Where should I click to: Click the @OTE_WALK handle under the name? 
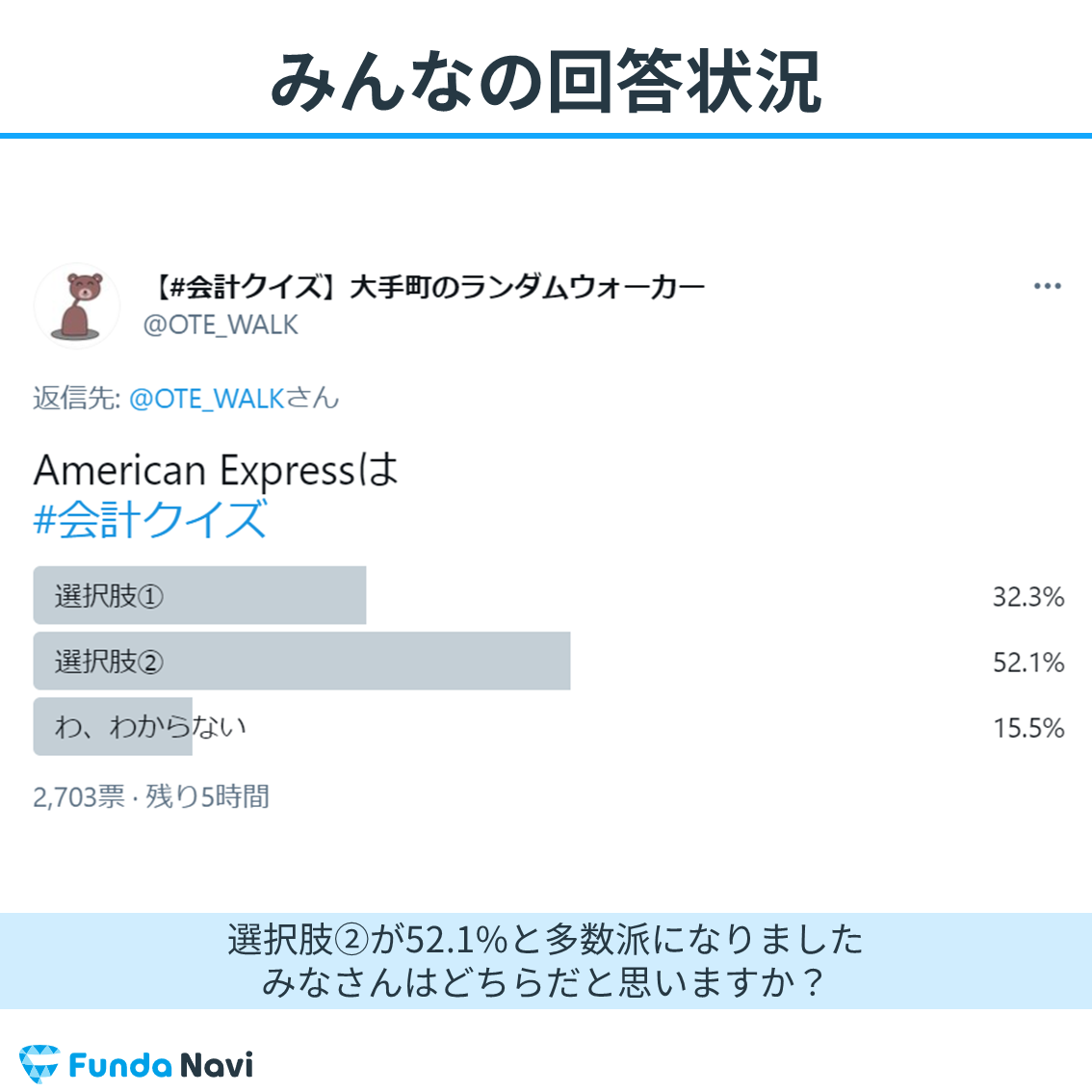(221, 325)
